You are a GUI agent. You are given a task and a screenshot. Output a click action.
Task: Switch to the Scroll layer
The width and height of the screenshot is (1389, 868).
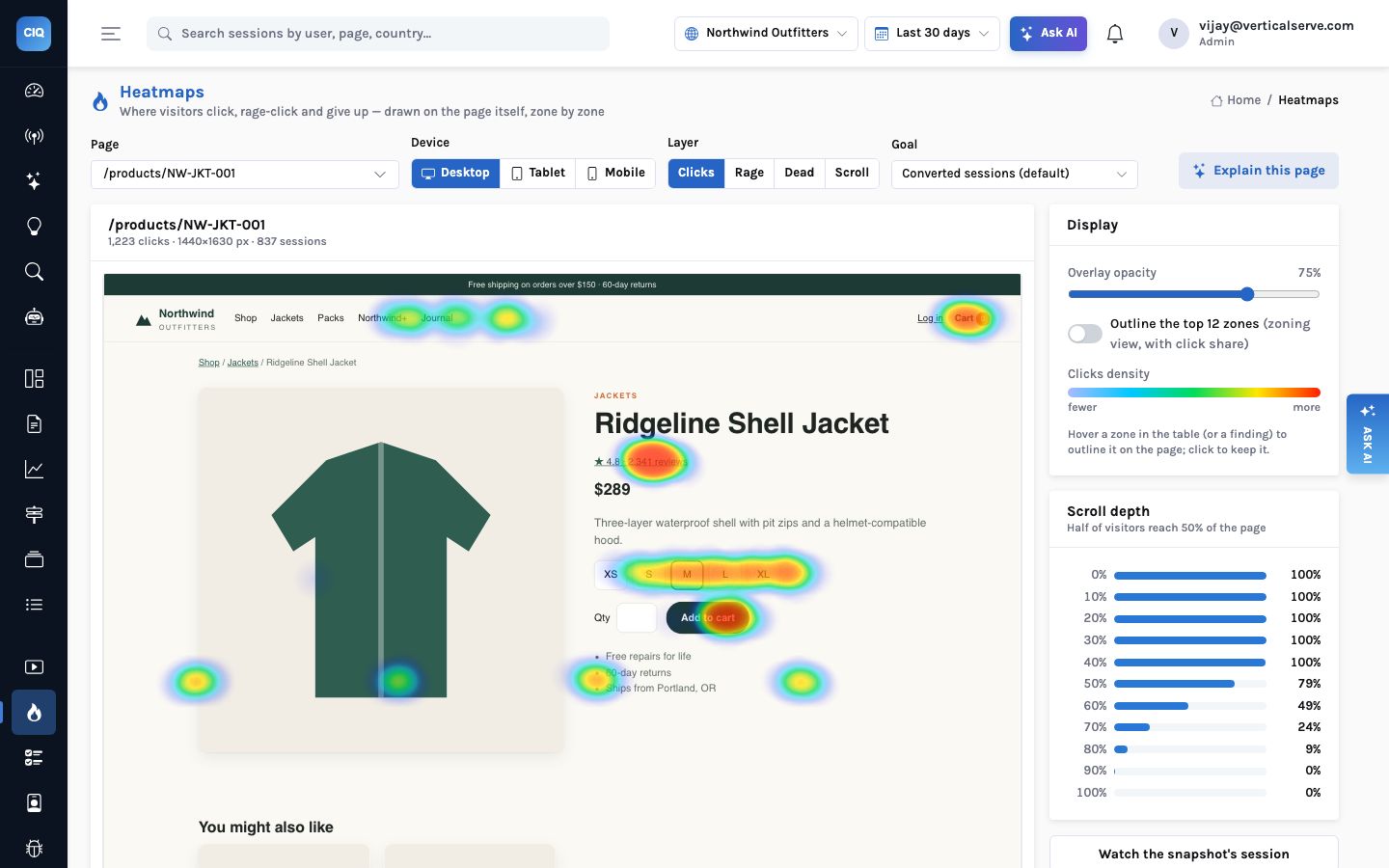click(x=852, y=173)
